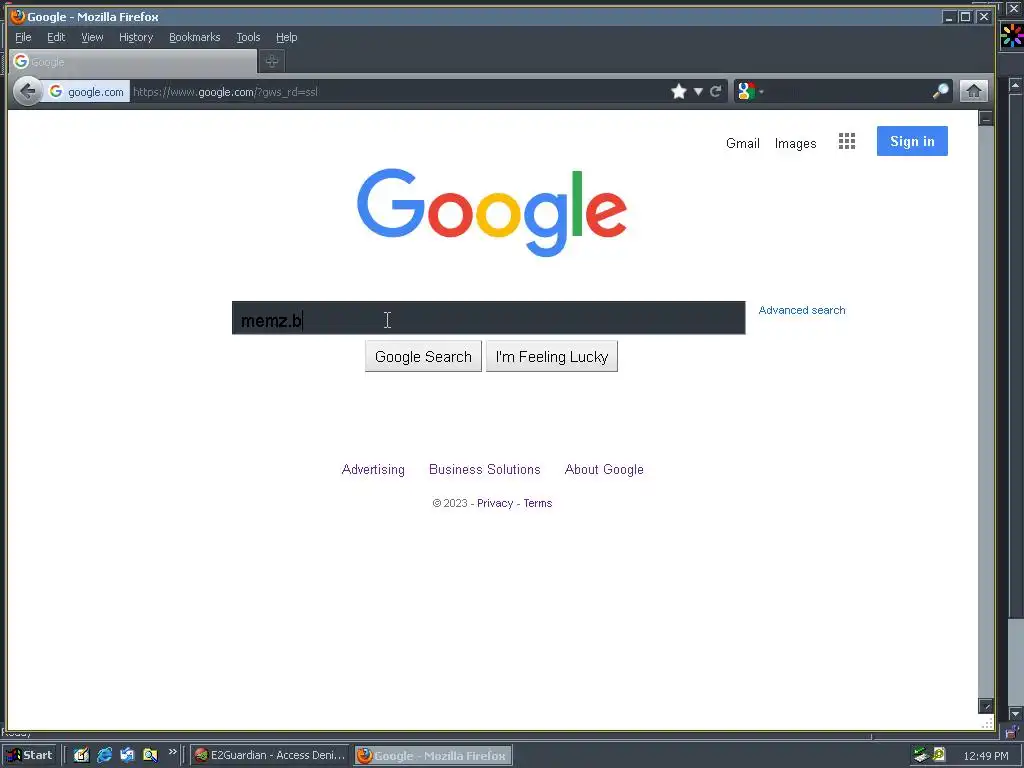The height and width of the screenshot is (768, 1024).
Task: Select Google Mozilla Firefox taskbar button
Action: tap(433, 756)
